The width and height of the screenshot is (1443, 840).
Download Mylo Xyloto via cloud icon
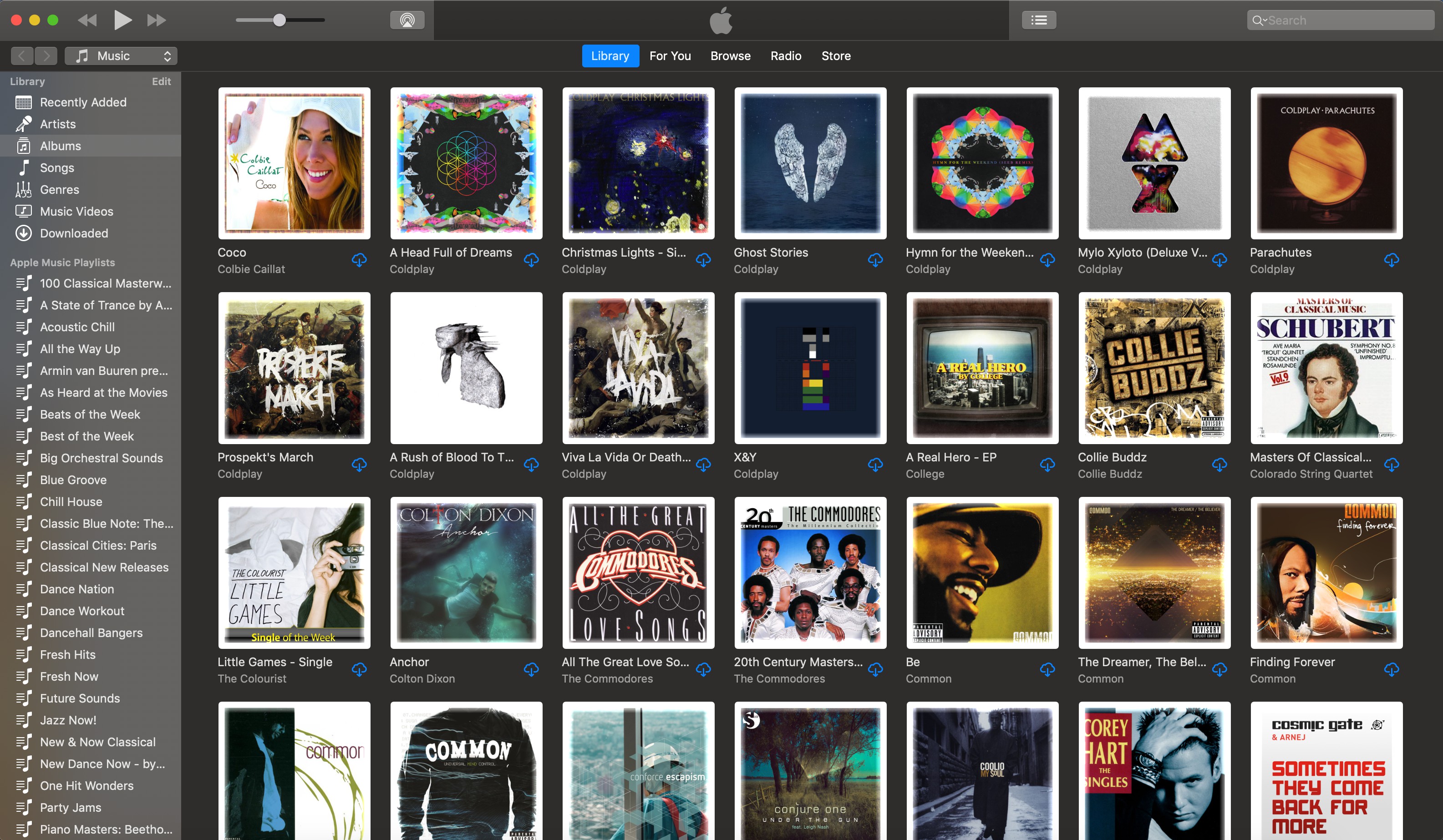point(1219,260)
